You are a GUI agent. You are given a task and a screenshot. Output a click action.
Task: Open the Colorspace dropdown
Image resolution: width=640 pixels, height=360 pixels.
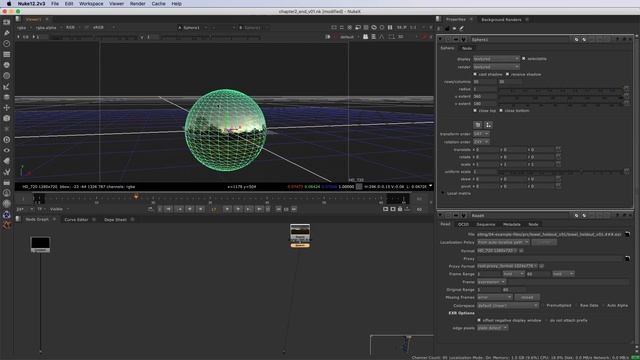(x=508, y=305)
